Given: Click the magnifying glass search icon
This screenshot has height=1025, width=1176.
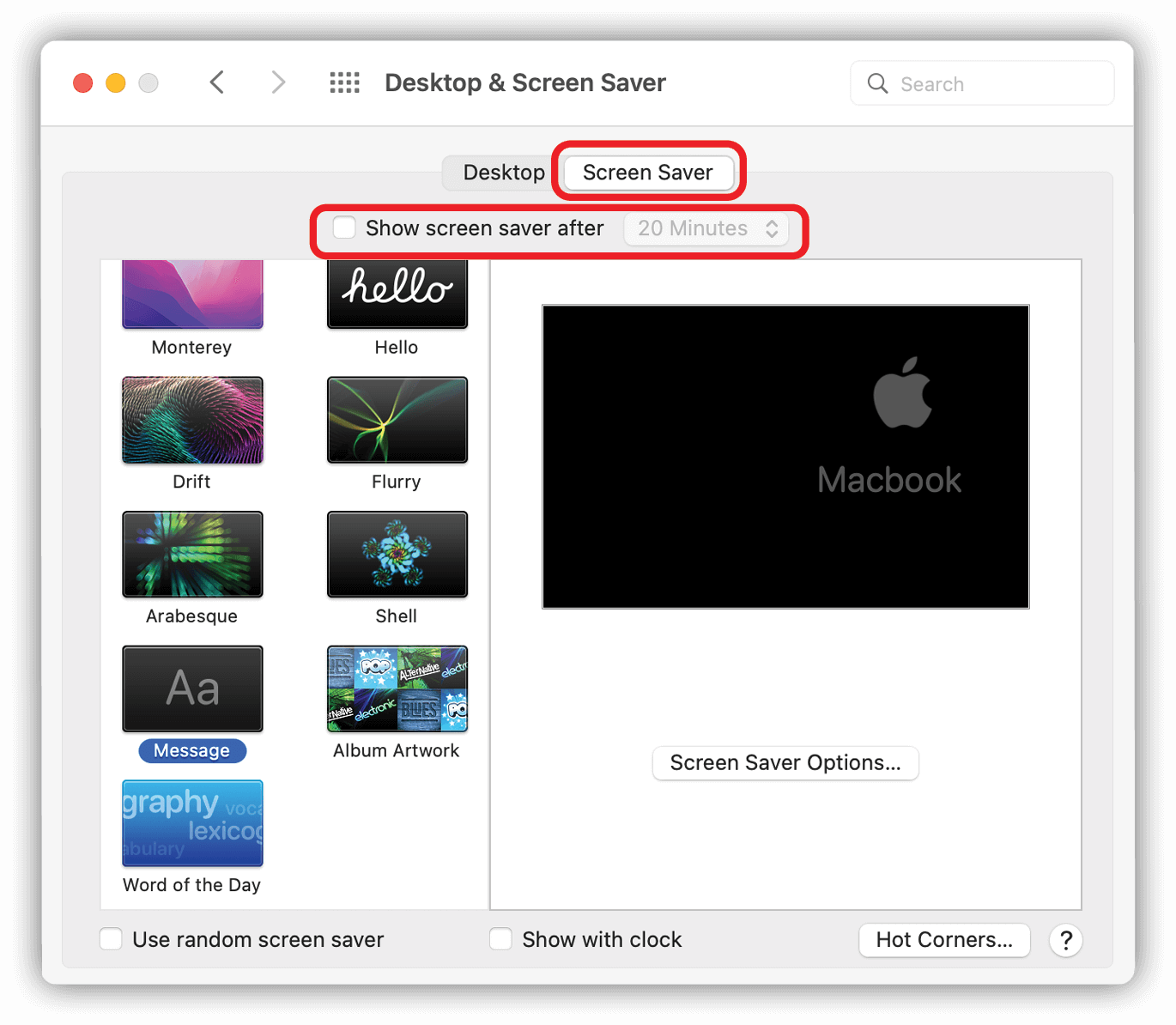Looking at the screenshot, I should pos(877,83).
